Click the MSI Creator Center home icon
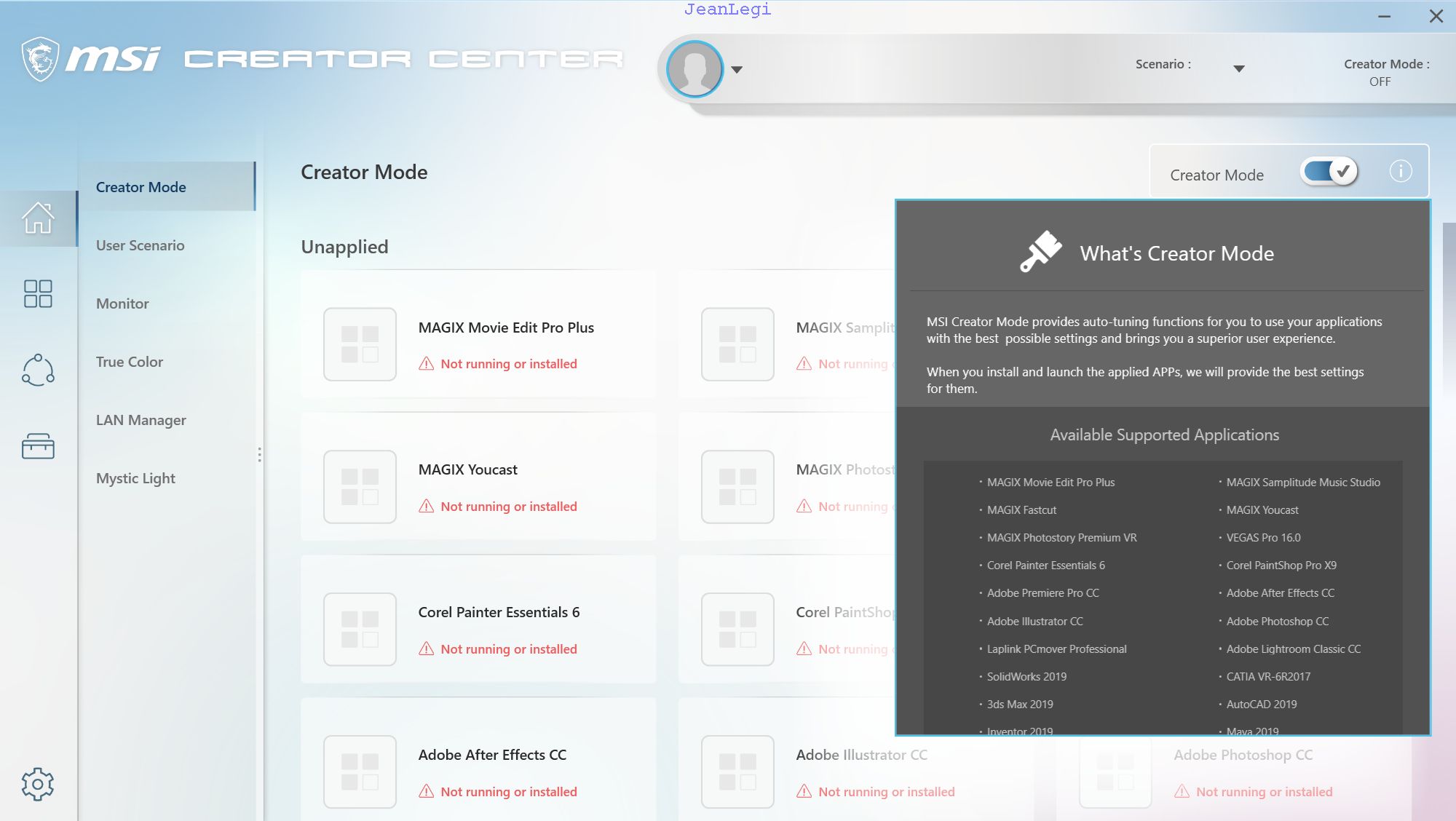The image size is (1456, 821). (38, 217)
